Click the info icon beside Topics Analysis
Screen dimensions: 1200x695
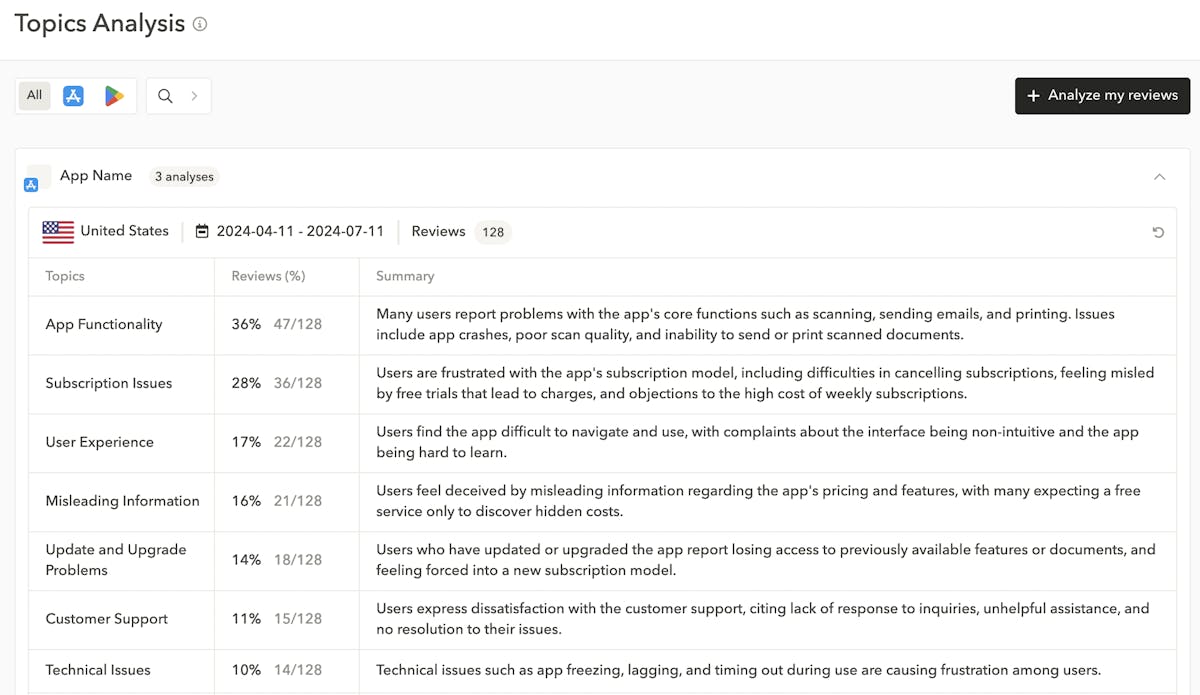click(x=200, y=24)
